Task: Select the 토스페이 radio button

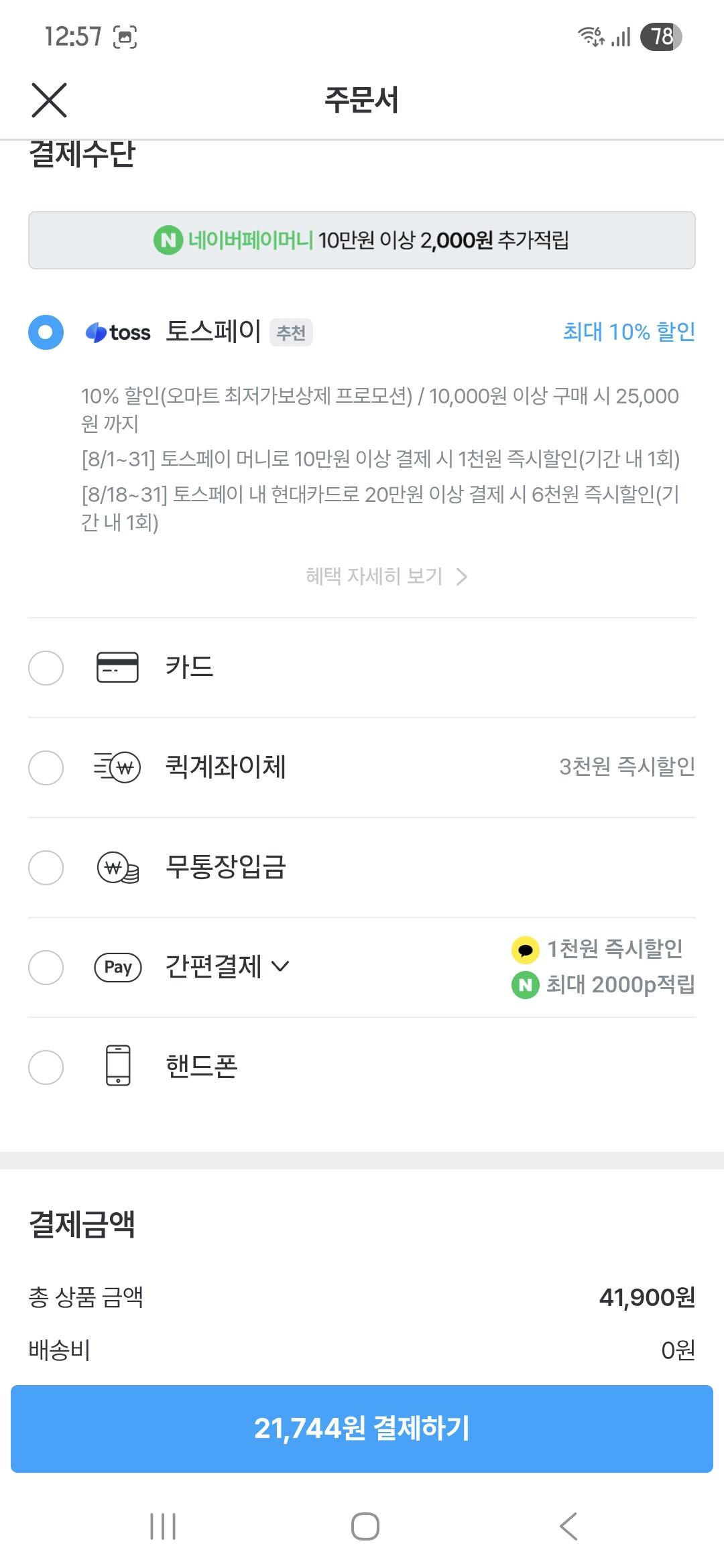Action: [x=46, y=332]
